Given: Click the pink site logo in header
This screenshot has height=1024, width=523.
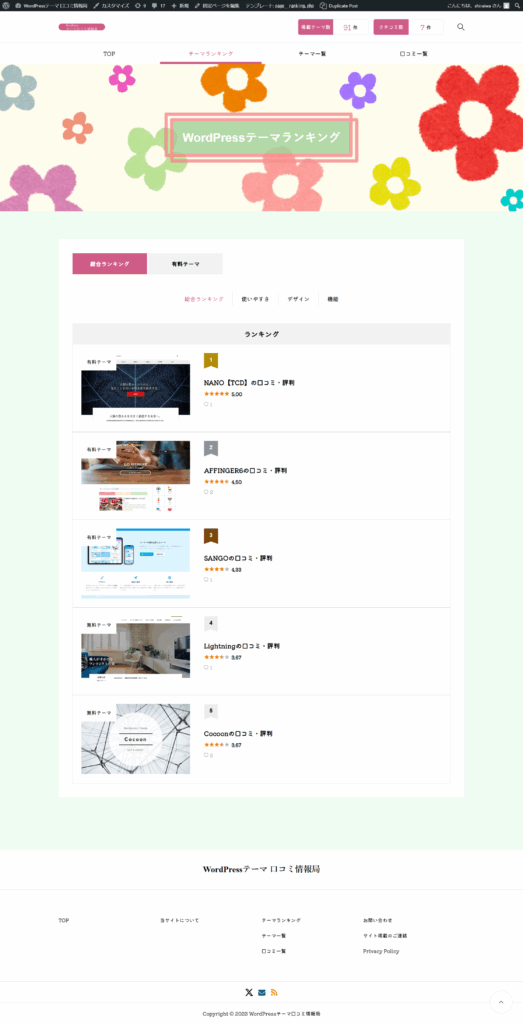Looking at the screenshot, I should coord(82,27).
